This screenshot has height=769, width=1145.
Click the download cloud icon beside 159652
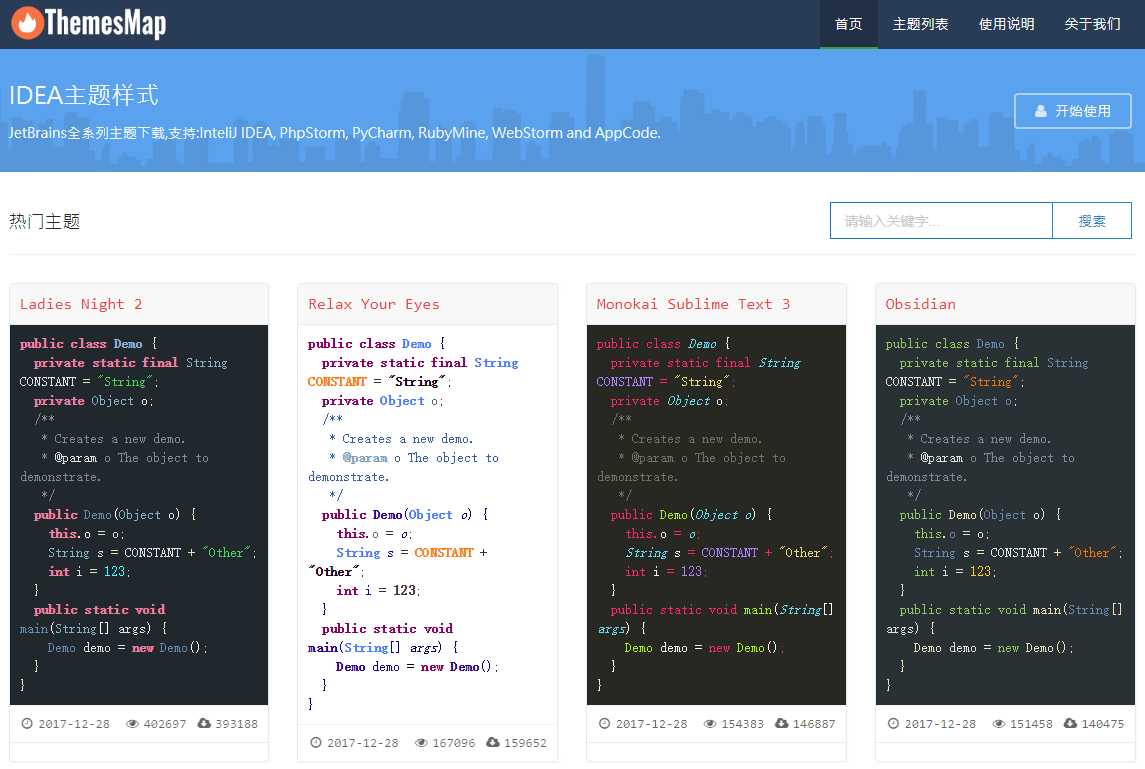(493, 742)
